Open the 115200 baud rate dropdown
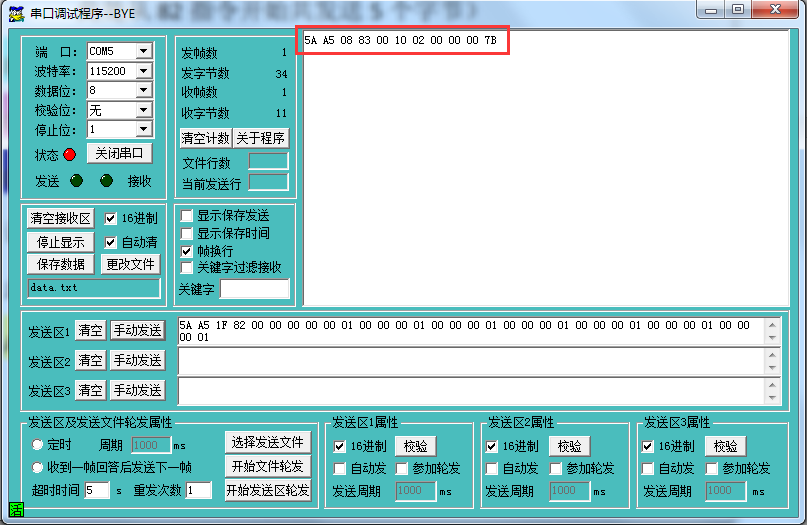The width and height of the screenshot is (807, 525). [144, 71]
